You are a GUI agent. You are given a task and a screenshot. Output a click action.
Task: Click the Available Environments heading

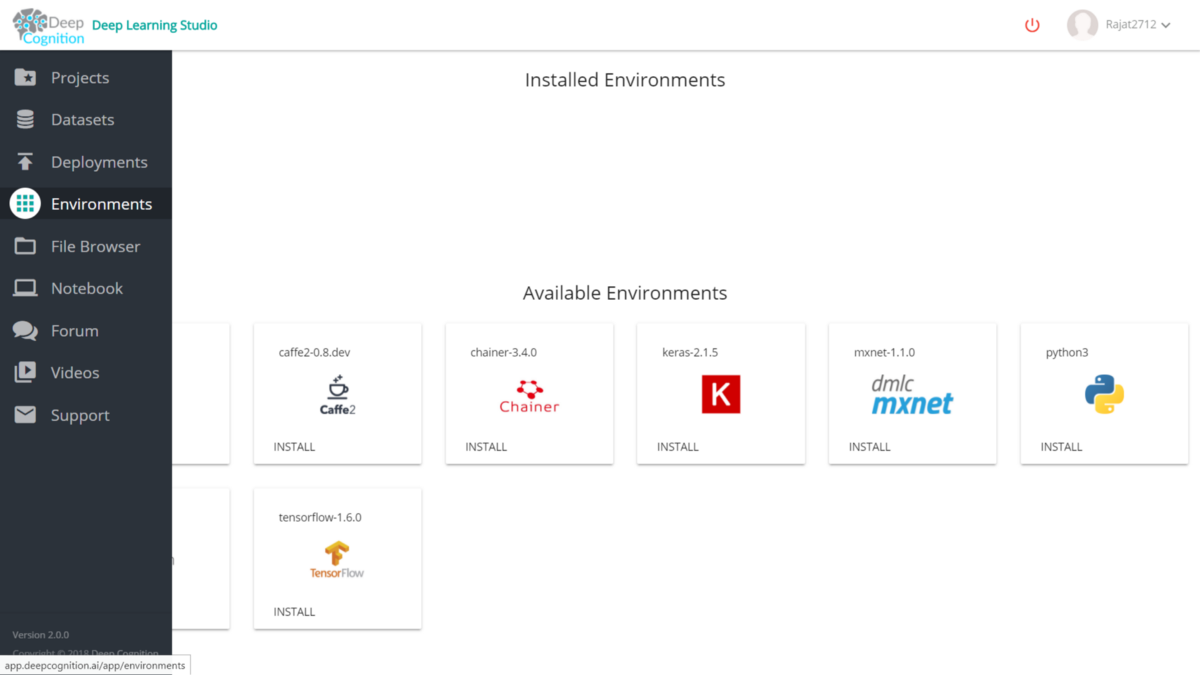[625, 293]
